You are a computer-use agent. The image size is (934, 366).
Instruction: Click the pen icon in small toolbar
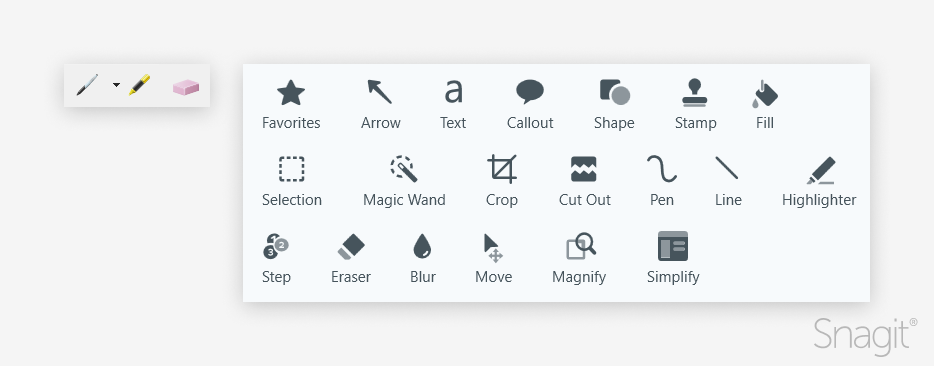point(87,85)
